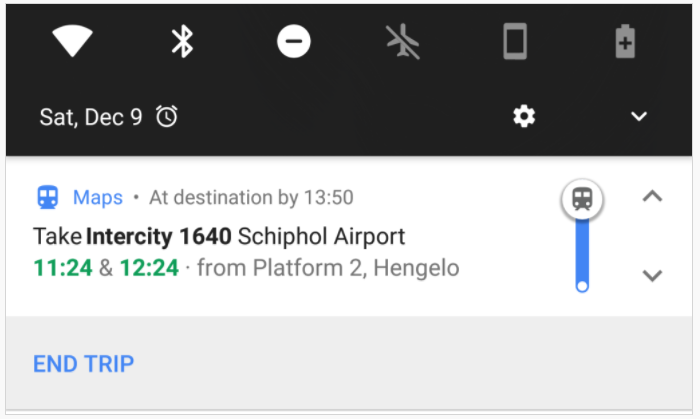
Task: Click the Maps transit app icon
Action: coord(47,197)
